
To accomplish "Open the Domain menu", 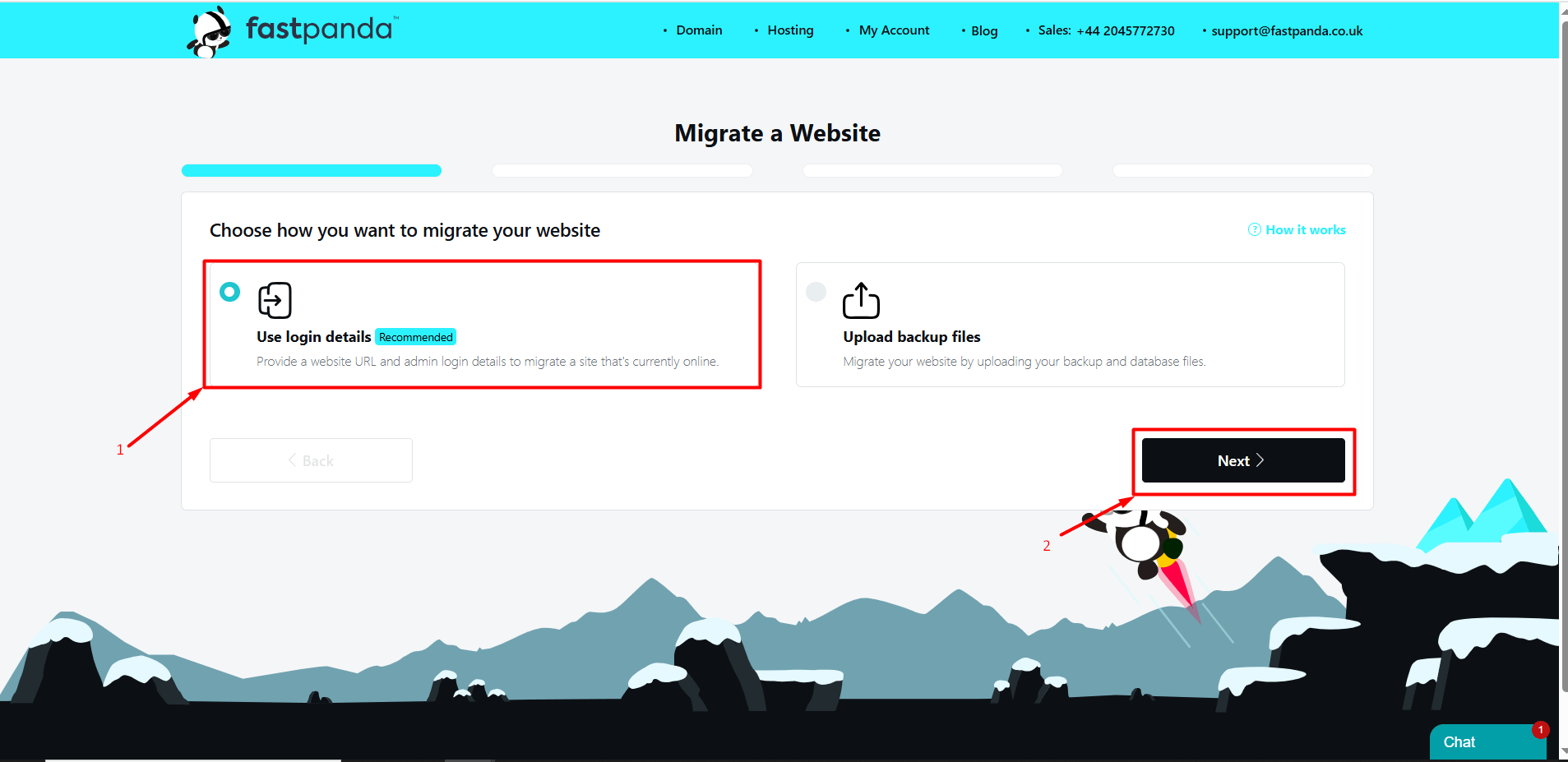I will 699,30.
